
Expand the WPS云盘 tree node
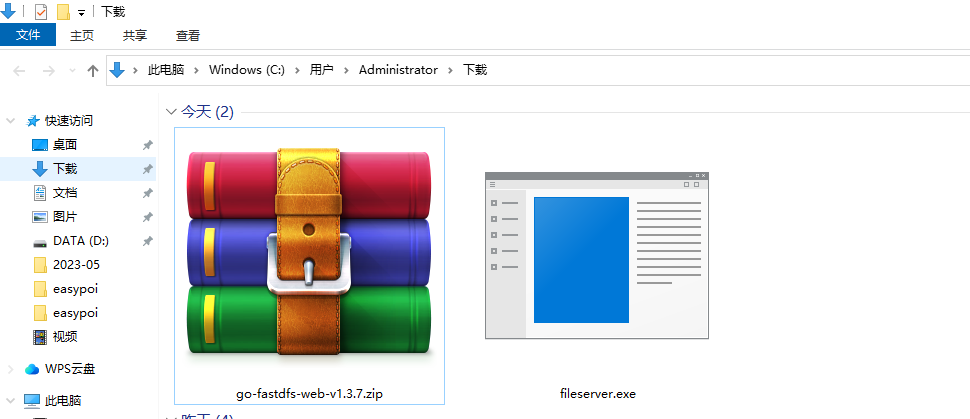point(11,369)
